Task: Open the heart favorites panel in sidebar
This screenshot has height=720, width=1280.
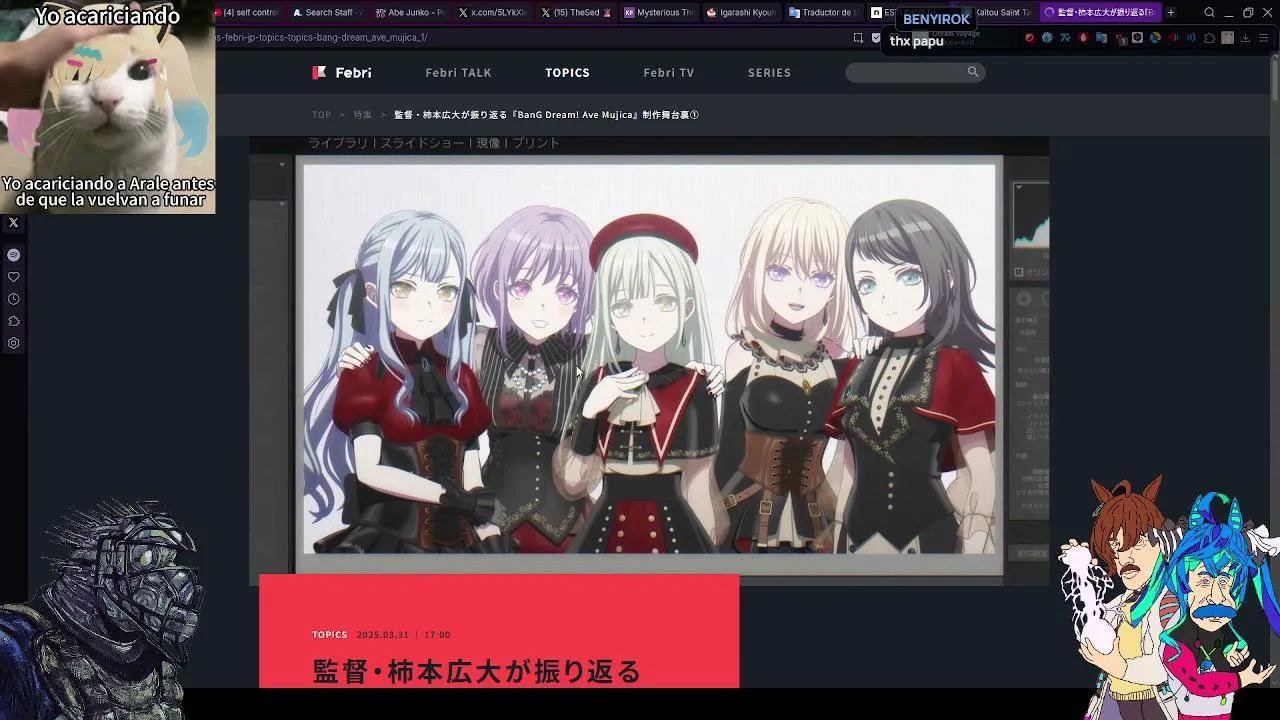Action: [x=14, y=277]
